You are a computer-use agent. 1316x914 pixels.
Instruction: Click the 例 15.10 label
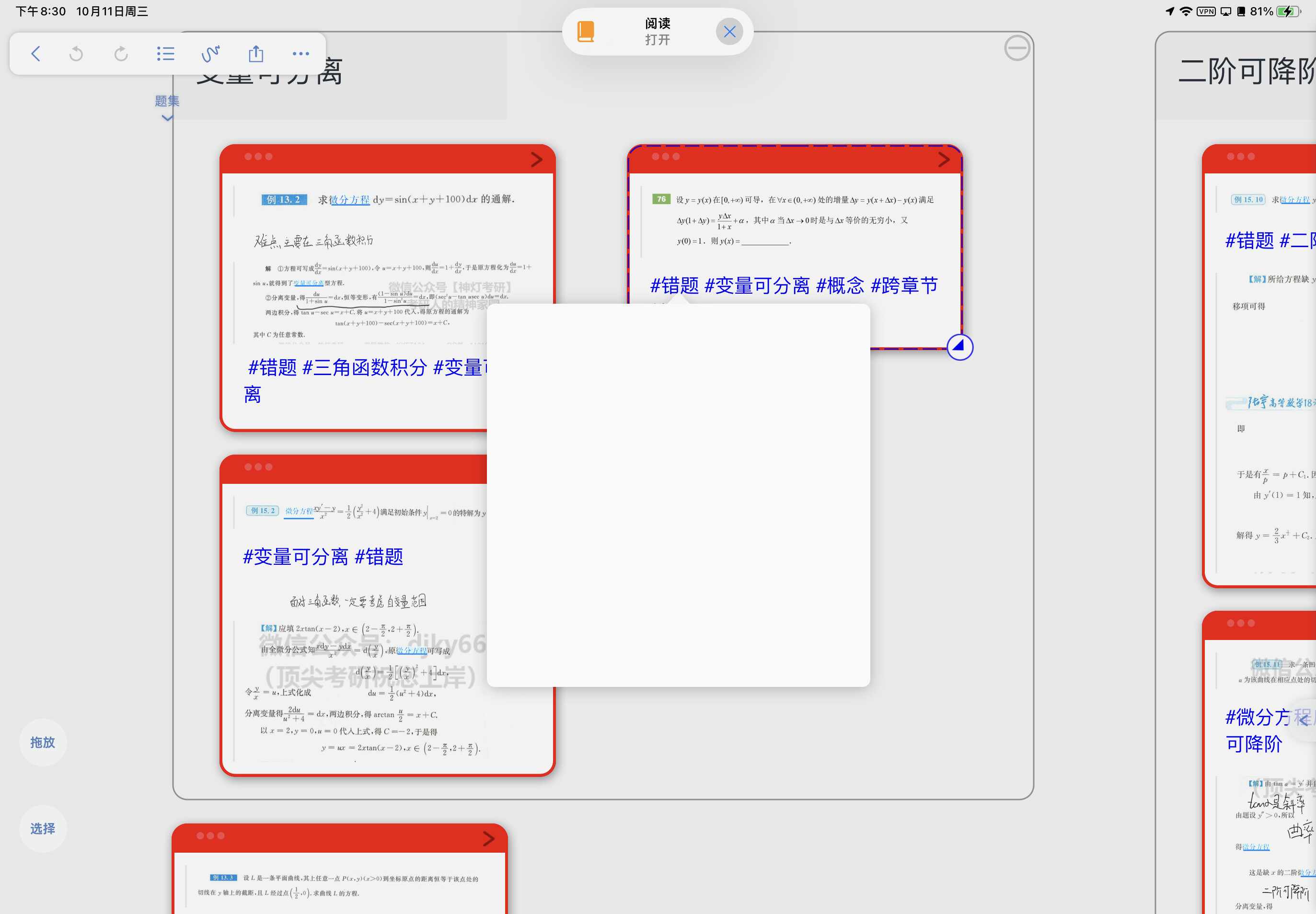tap(1248, 200)
